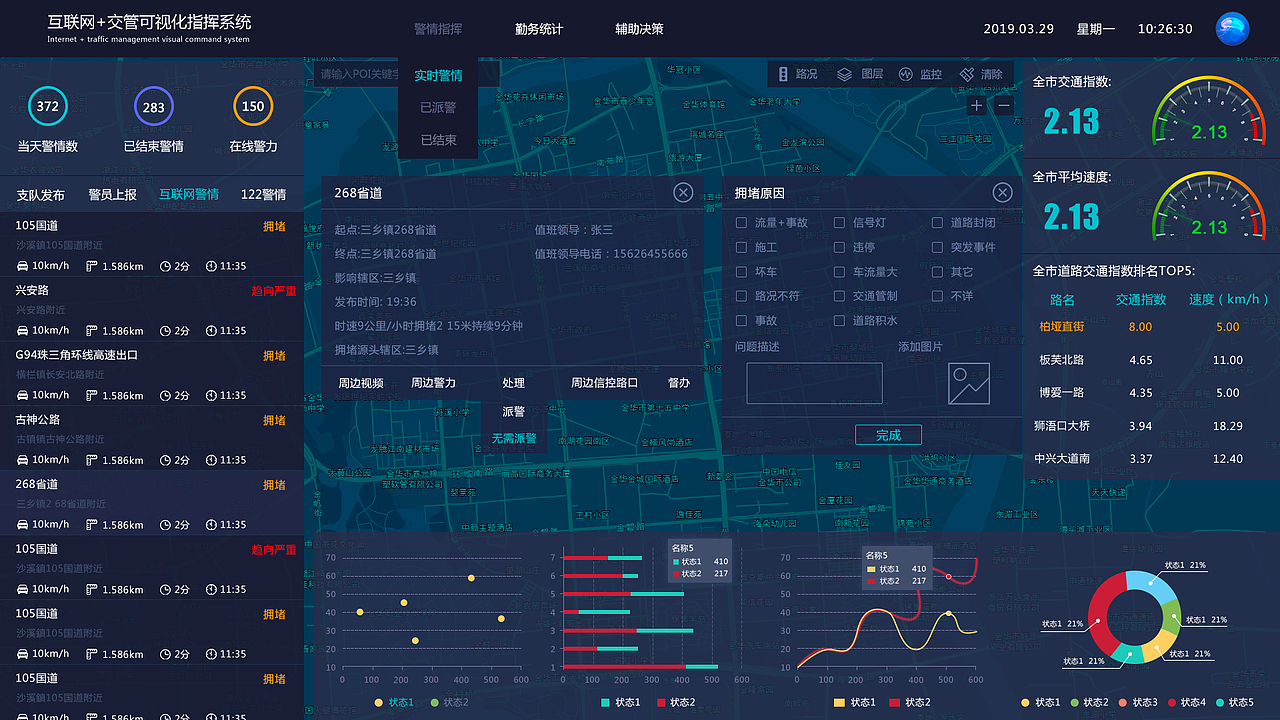
Task: Click the weather globe icon top right
Action: 1232,29
